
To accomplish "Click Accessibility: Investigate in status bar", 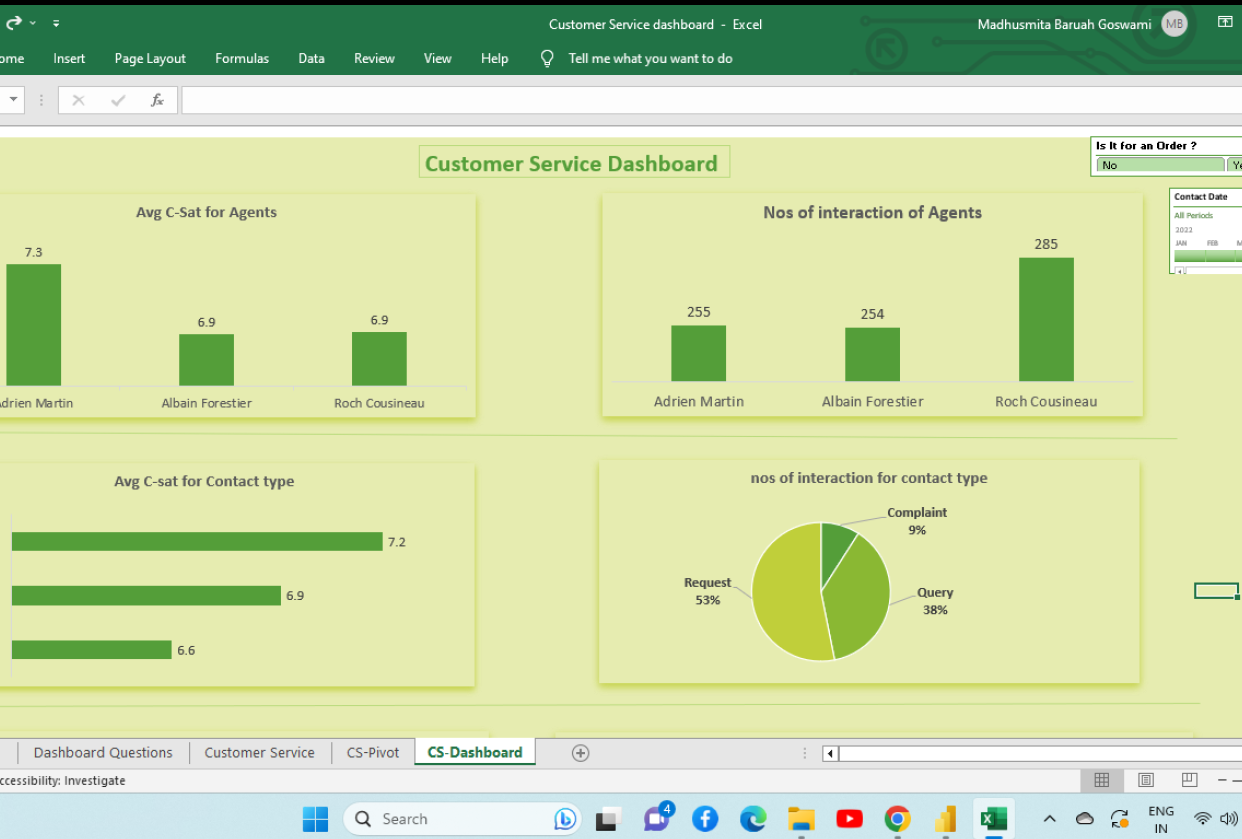I will click(x=62, y=781).
